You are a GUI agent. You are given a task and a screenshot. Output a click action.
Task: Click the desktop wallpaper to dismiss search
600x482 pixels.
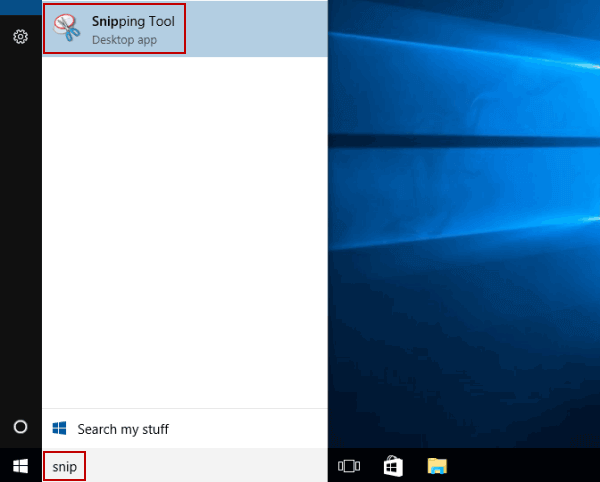(470, 250)
